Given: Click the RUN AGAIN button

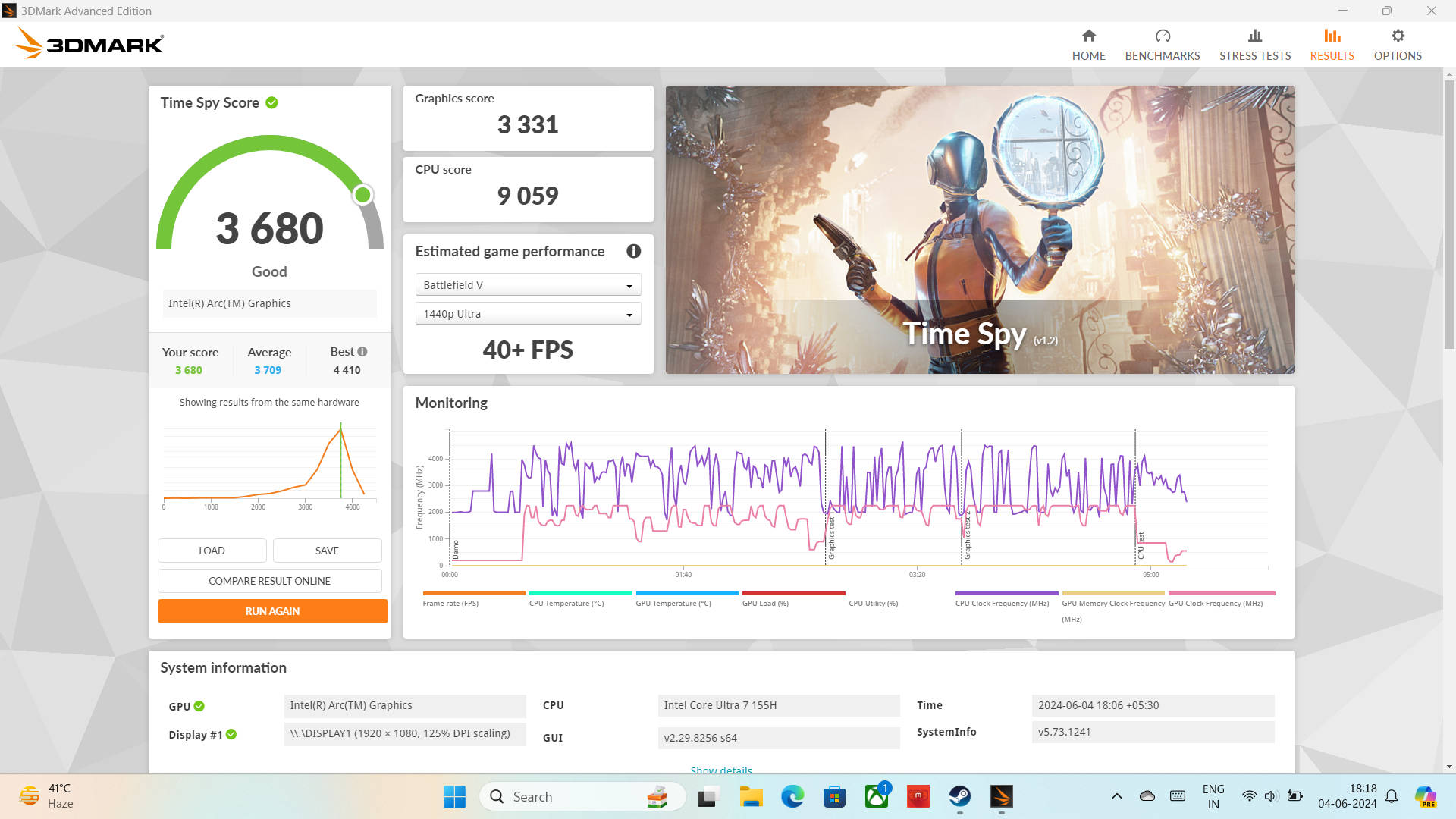Looking at the screenshot, I should 272,611.
